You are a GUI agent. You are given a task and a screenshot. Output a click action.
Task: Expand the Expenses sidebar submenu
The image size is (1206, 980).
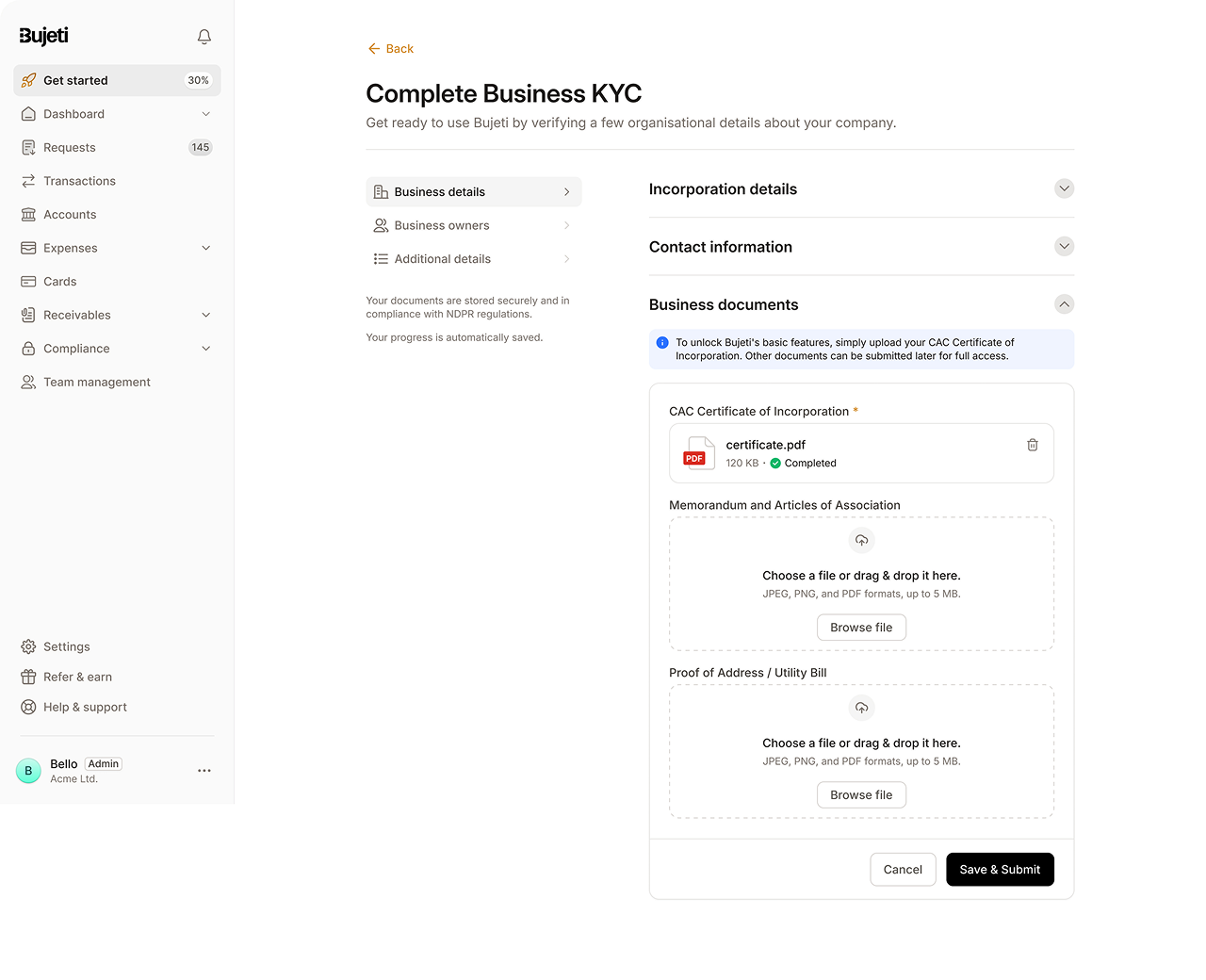point(206,248)
